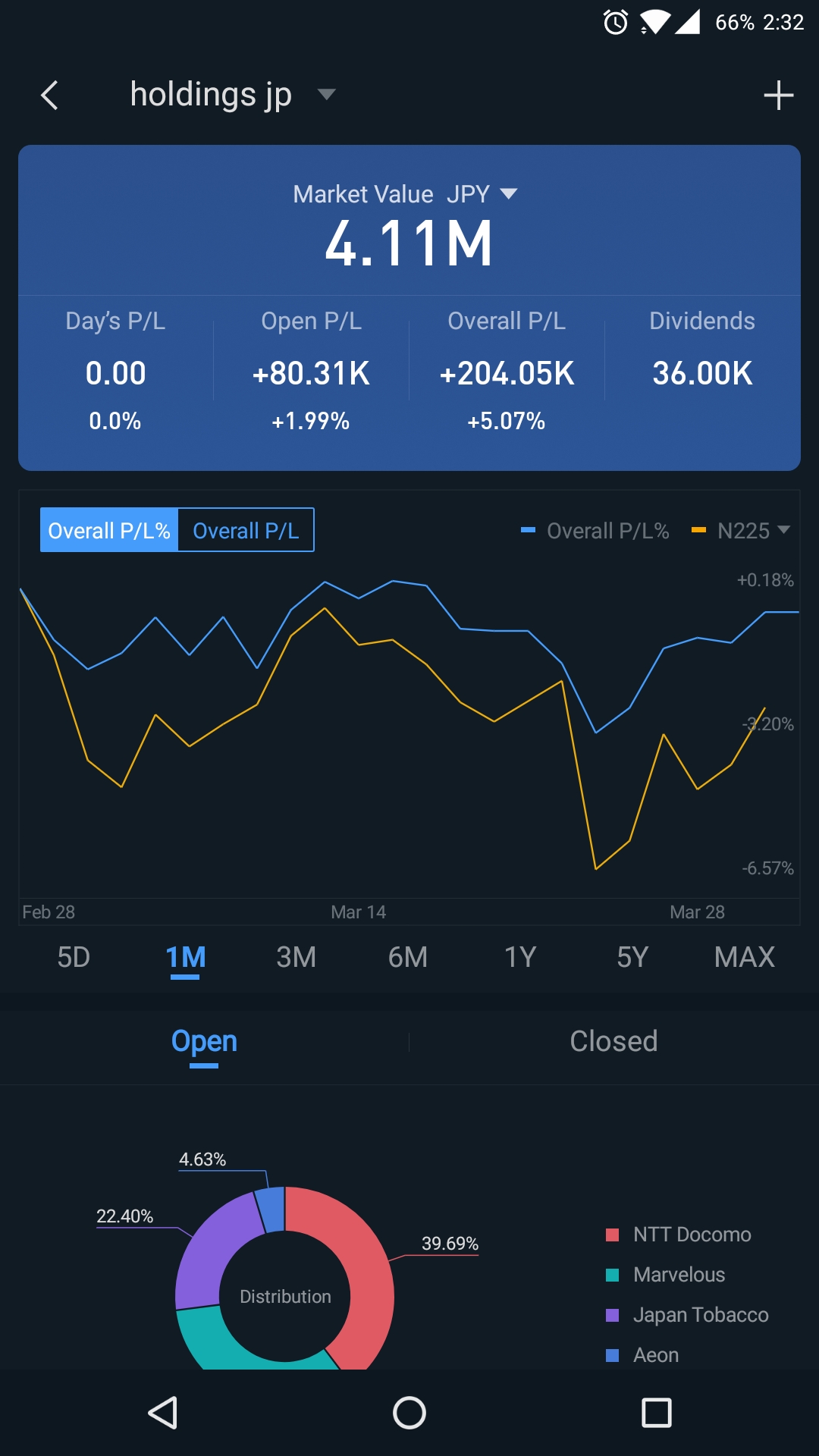Change the JPY currency dropdown
This screenshot has width=819, height=1456.
(x=482, y=194)
